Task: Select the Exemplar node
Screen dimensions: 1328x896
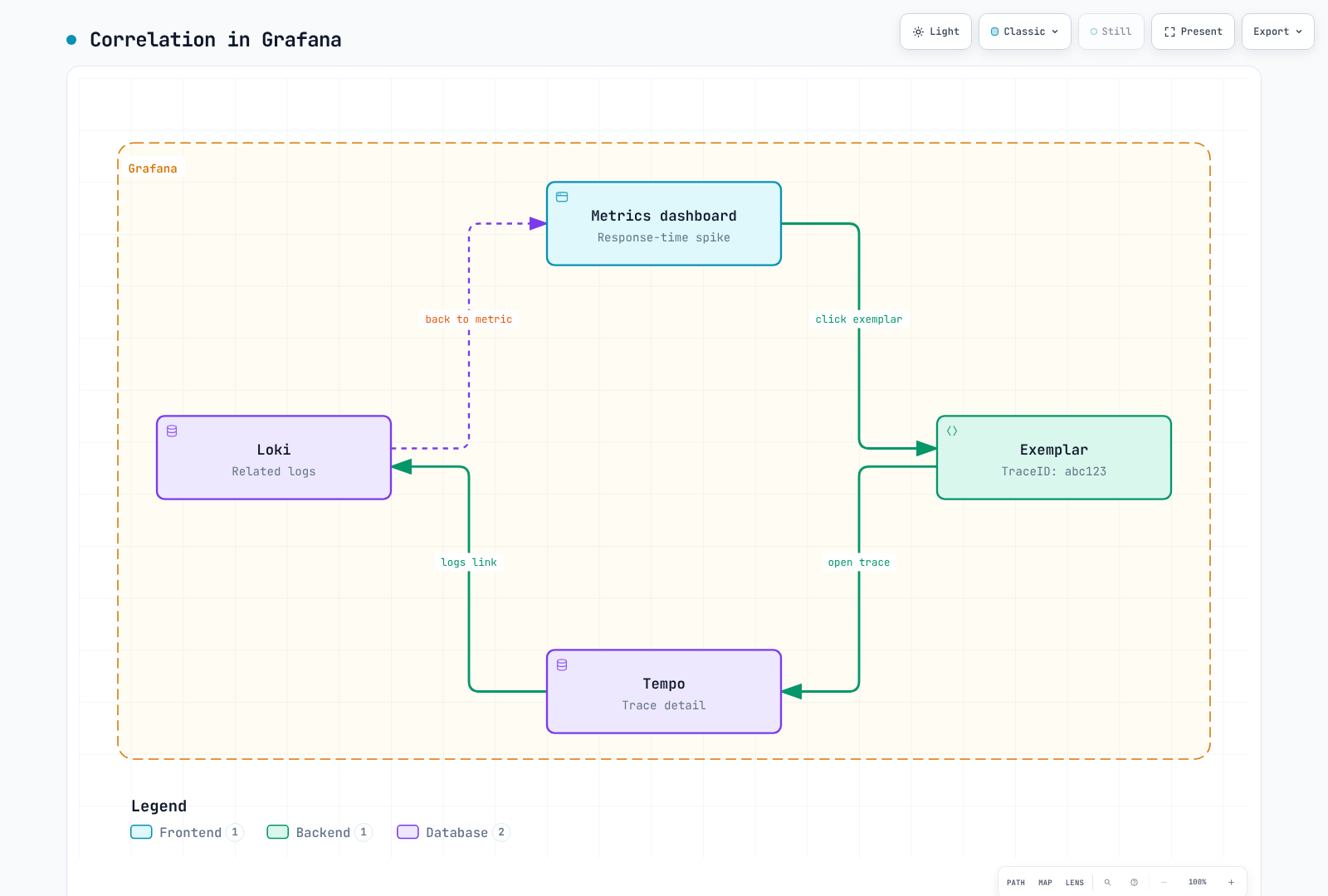Action: pos(1054,458)
